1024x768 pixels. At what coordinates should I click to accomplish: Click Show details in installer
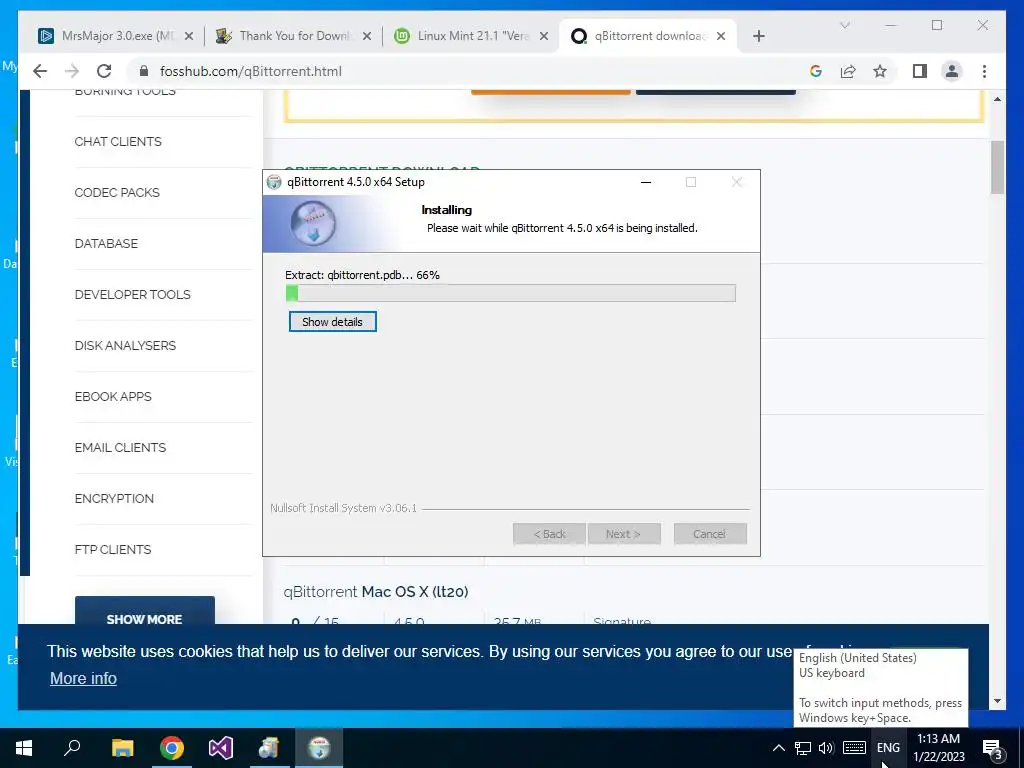pos(332,322)
